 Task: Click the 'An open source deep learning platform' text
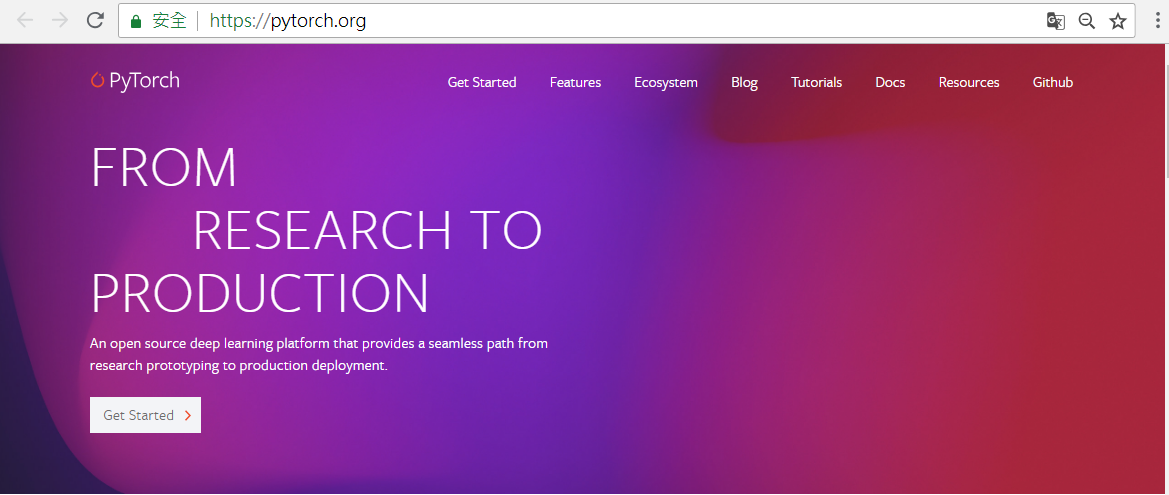pyautogui.click(x=319, y=355)
